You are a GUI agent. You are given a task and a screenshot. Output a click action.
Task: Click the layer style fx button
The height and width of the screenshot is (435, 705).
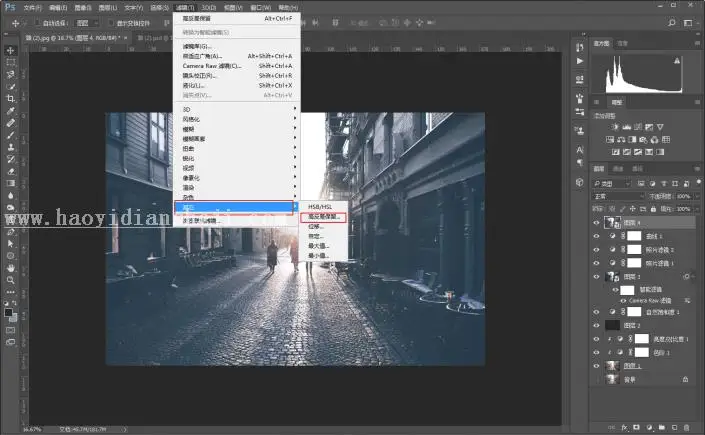[x=625, y=427]
